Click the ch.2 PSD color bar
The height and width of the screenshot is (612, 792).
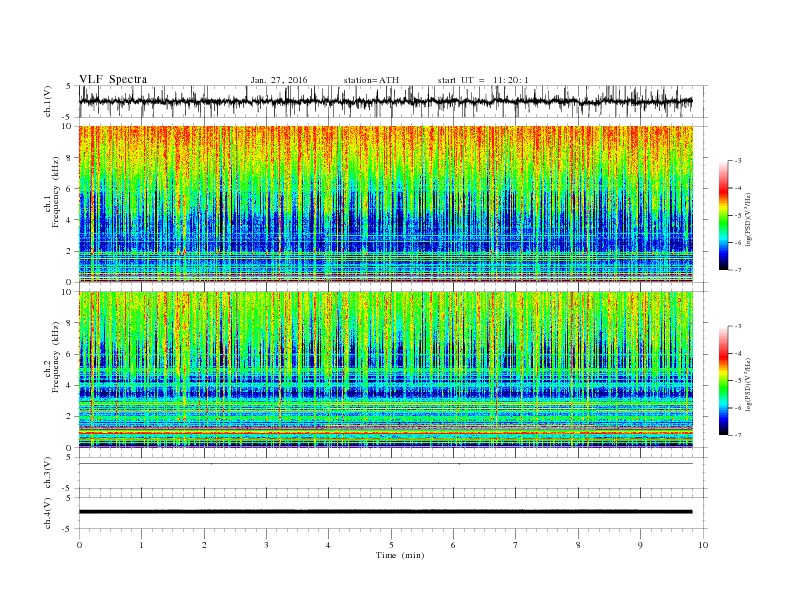point(724,380)
